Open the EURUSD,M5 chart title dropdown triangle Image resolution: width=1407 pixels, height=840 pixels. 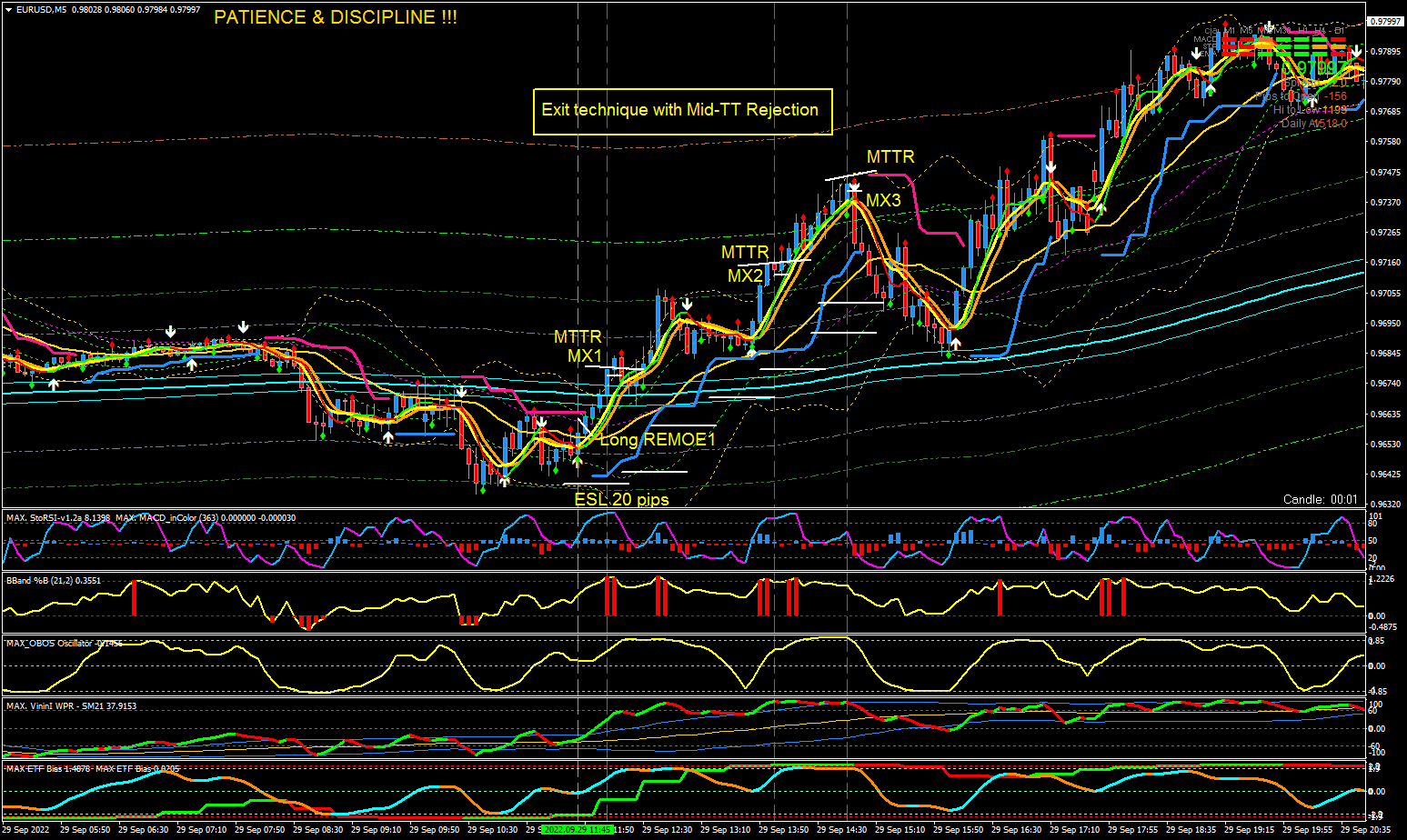coord(8,10)
